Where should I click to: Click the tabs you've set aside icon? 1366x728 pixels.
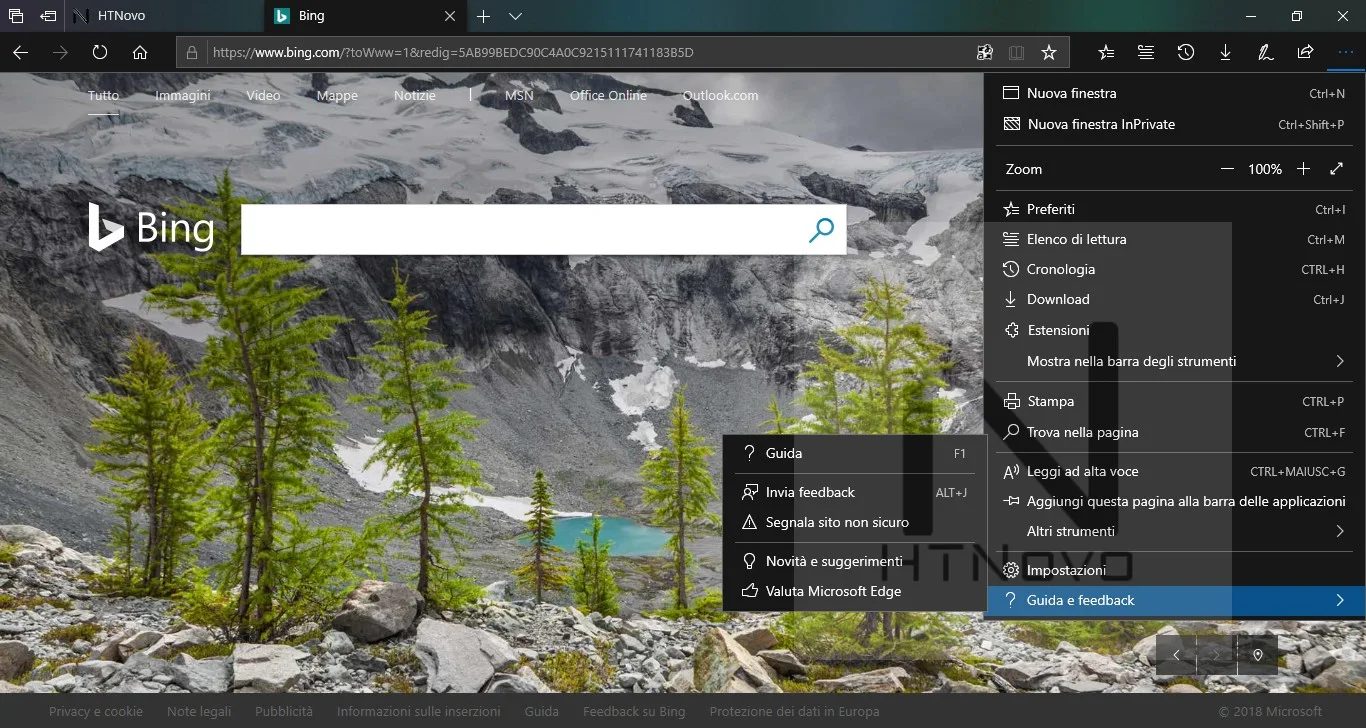16,16
